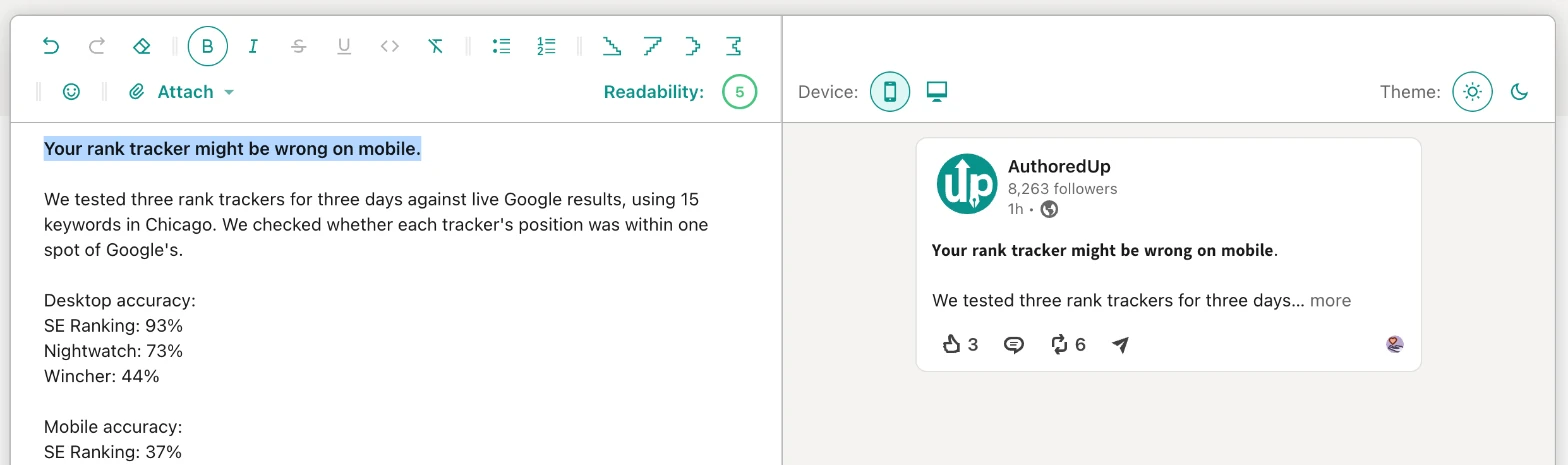
Task: Redo the last edit
Action: point(97,46)
